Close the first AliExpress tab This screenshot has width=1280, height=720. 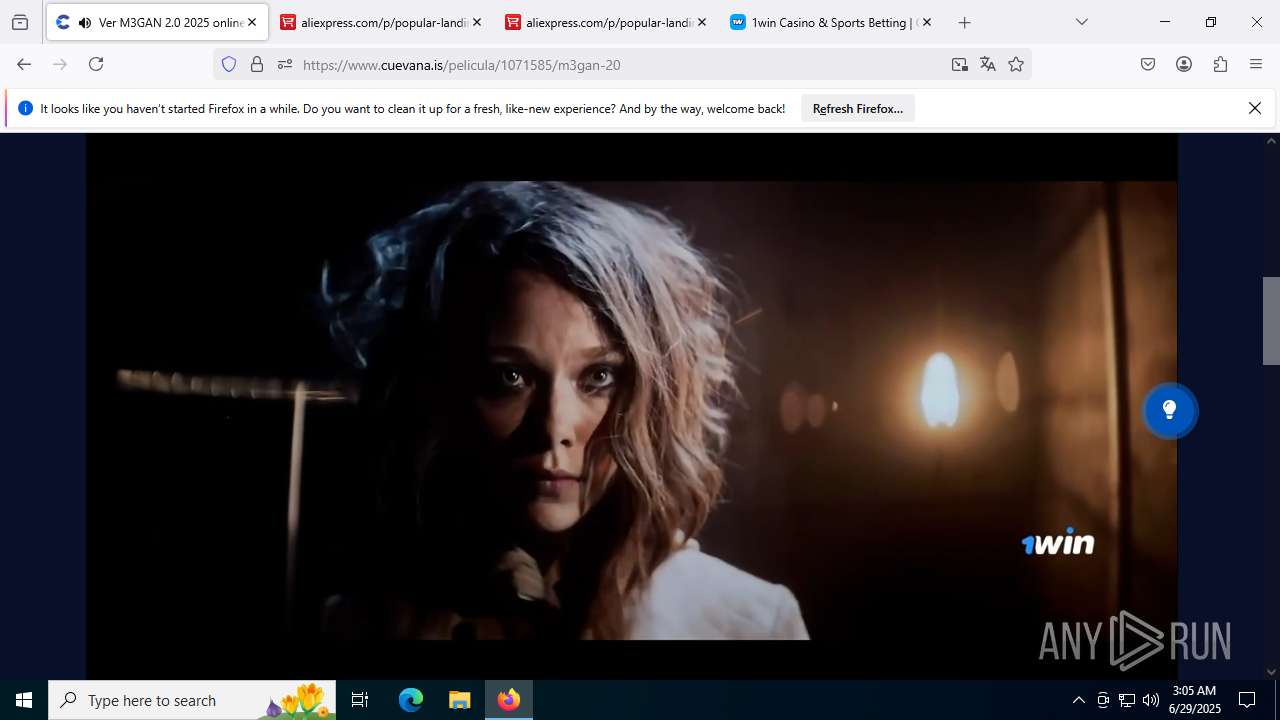[477, 22]
